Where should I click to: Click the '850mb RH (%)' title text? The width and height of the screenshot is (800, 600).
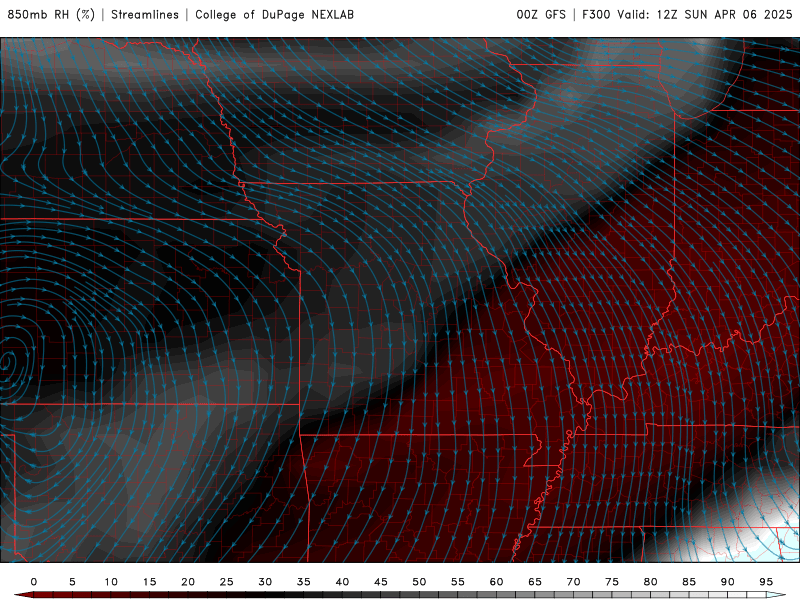[x=51, y=14]
